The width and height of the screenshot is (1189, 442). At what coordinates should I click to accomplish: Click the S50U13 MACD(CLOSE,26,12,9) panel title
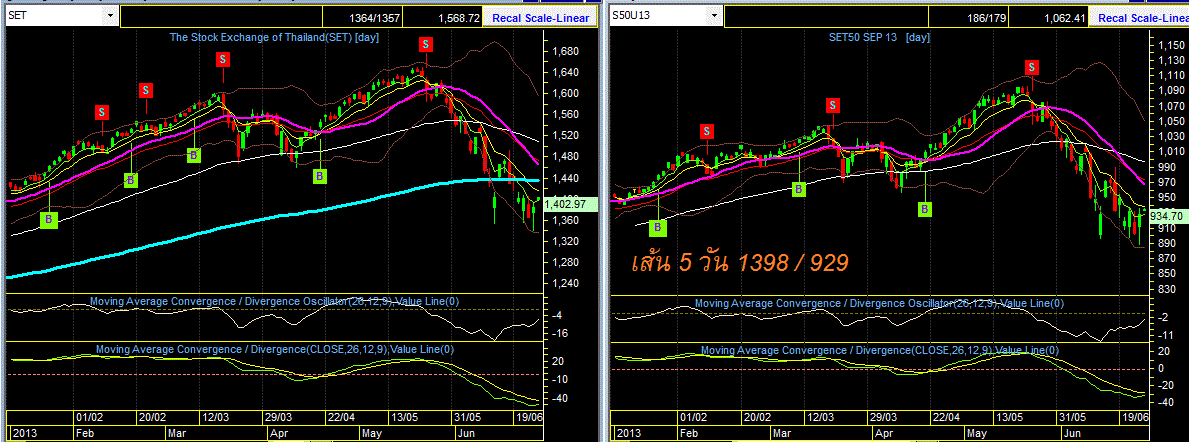pyautogui.click(x=880, y=350)
